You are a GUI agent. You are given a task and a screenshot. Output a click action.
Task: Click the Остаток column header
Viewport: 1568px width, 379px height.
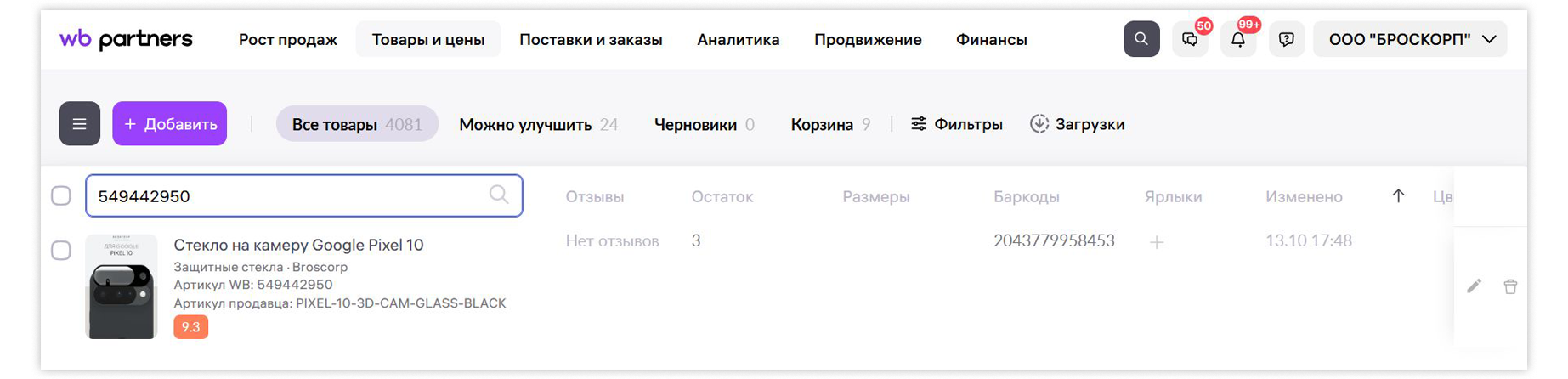pyautogui.click(x=722, y=197)
